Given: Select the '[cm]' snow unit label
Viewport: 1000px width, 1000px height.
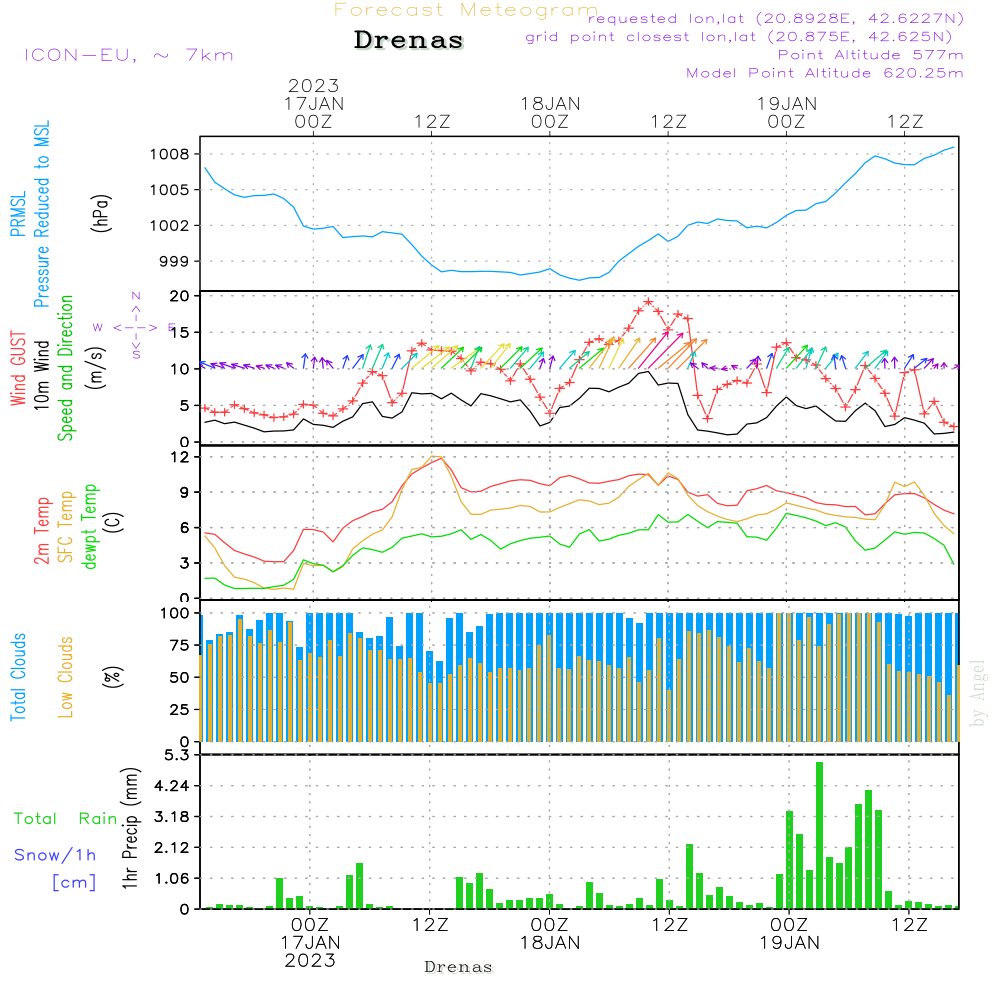Looking at the screenshot, I should [x=74, y=883].
